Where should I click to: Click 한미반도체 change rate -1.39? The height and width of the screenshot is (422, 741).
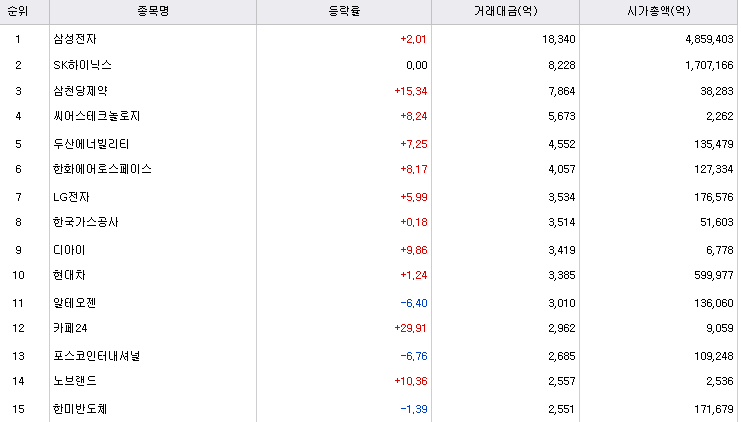click(414, 408)
